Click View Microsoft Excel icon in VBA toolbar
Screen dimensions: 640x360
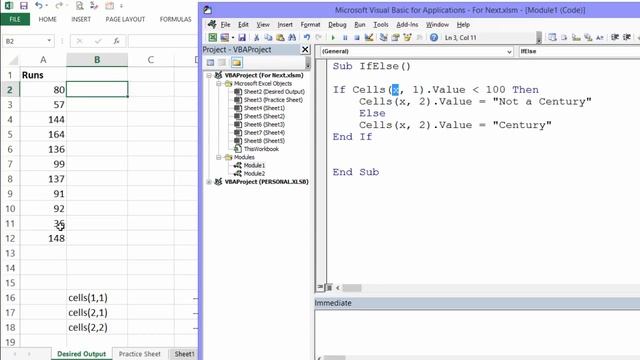pyautogui.click(x=213, y=38)
